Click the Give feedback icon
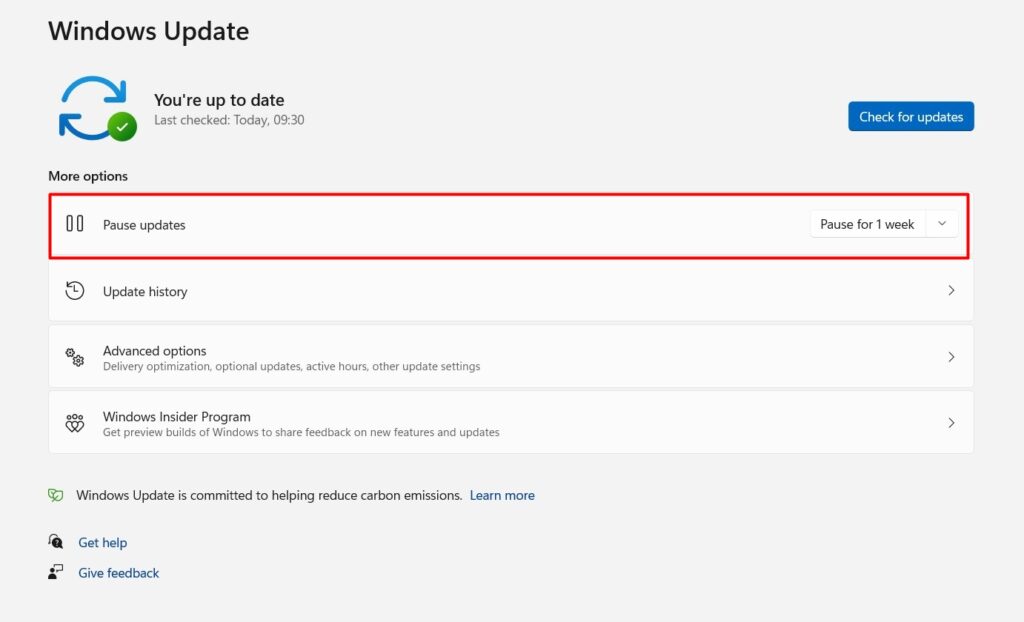1024x622 pixels. (x=56, y=572)
